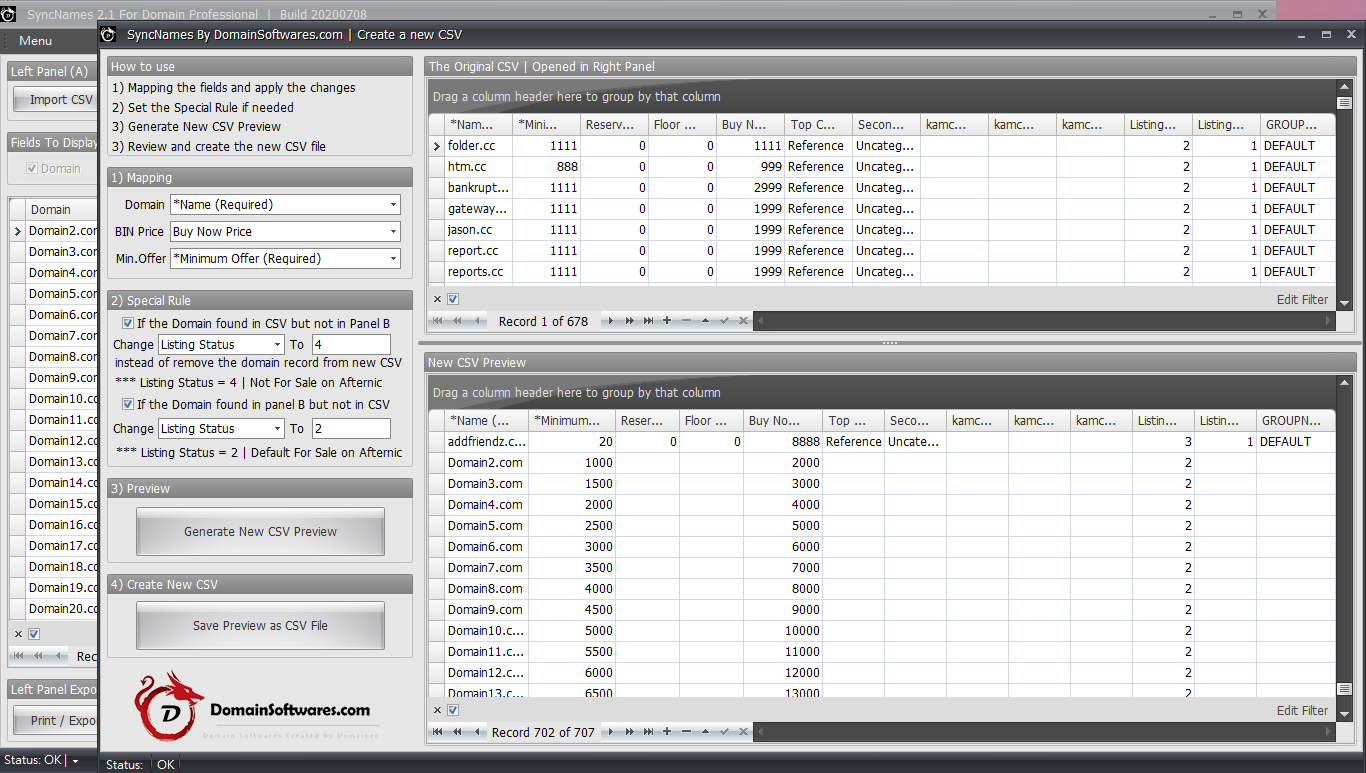Clear filter X icon in New CSV Preview panel

[437, 710]
